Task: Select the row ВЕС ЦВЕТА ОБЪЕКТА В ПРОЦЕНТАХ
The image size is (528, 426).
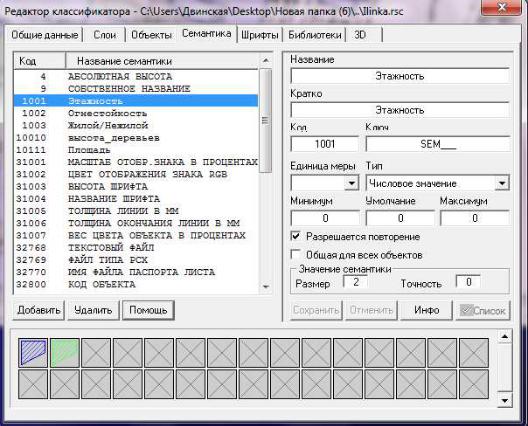Action: [136, 235]
